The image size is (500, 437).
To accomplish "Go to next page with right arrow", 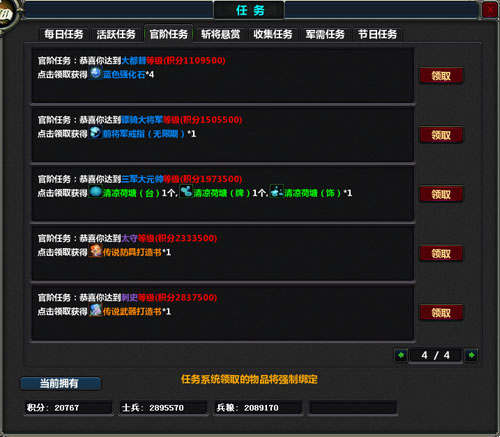I will pos(471,355).
